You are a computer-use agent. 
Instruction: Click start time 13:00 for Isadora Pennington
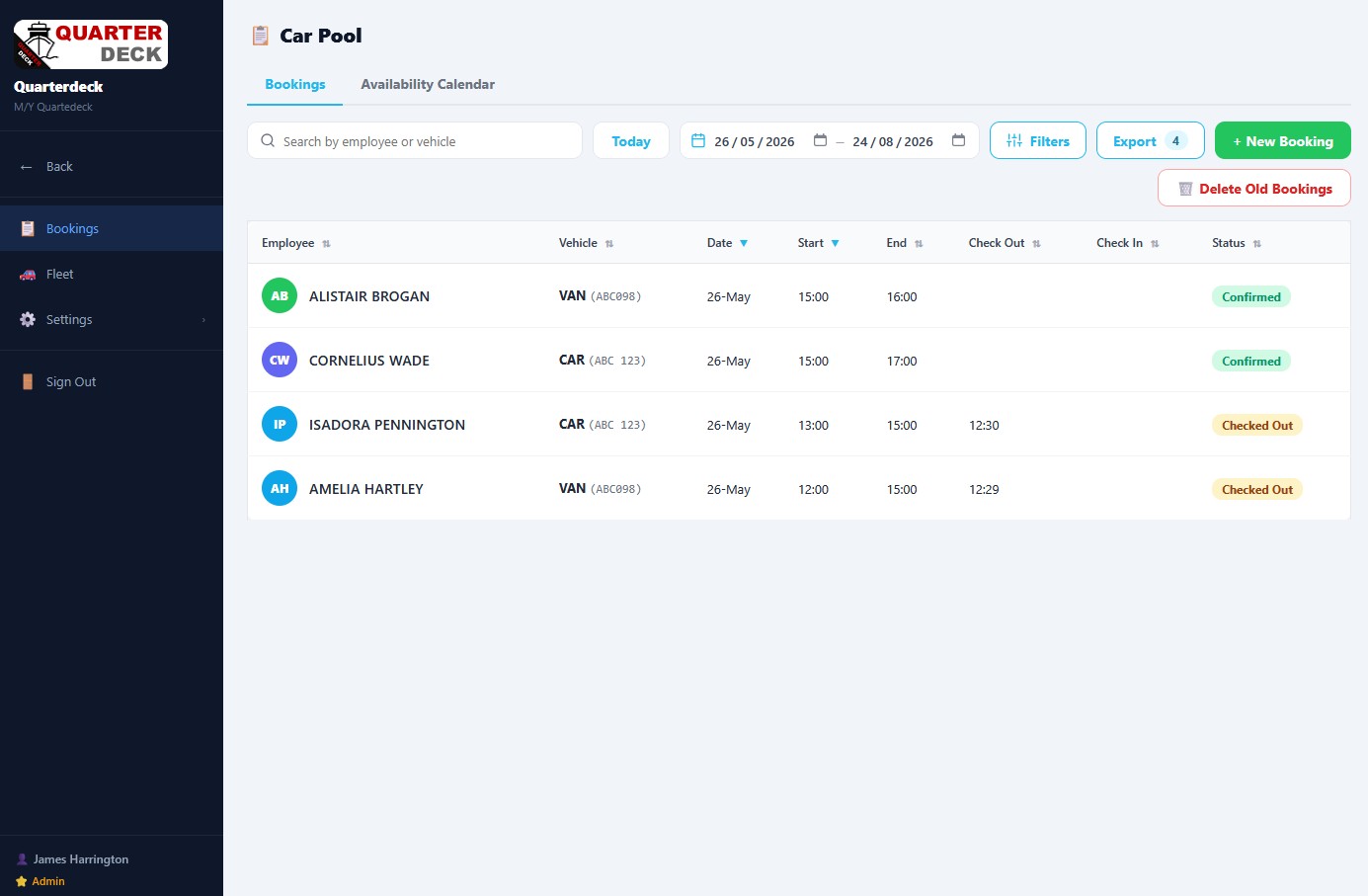coord(813,425)
